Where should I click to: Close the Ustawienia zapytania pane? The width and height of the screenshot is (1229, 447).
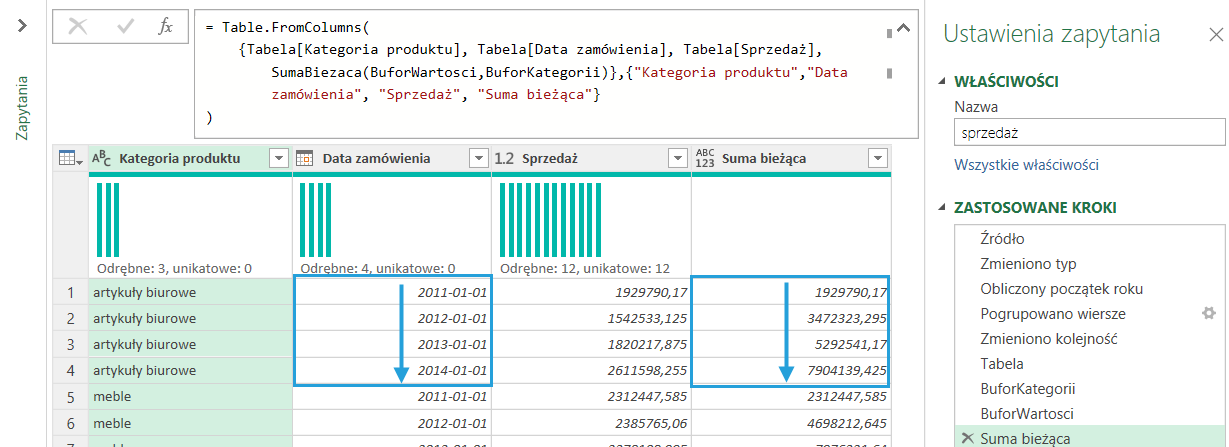coord(1215,35)
